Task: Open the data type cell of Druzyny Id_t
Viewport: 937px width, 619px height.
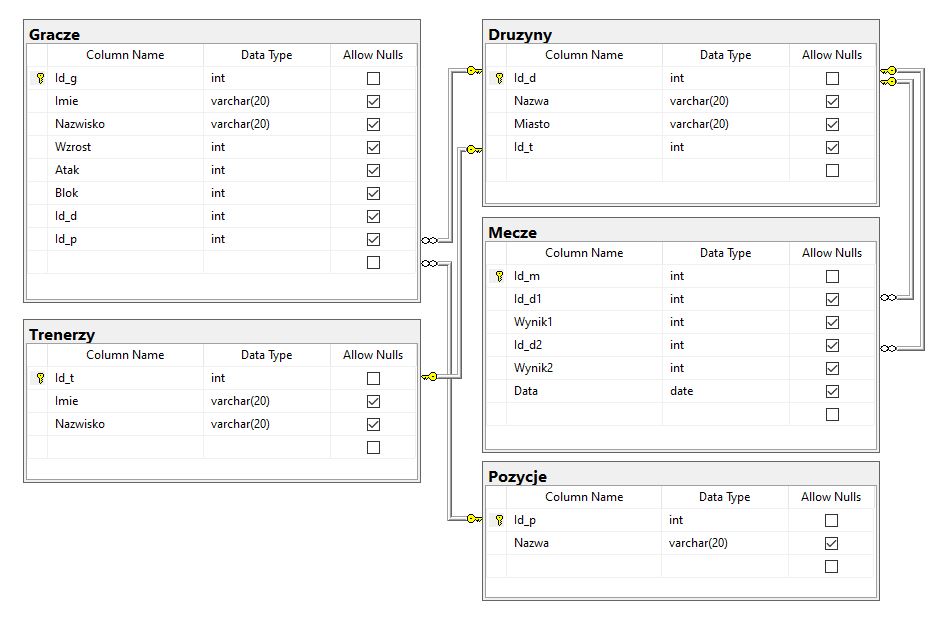Action: (725, 147)
